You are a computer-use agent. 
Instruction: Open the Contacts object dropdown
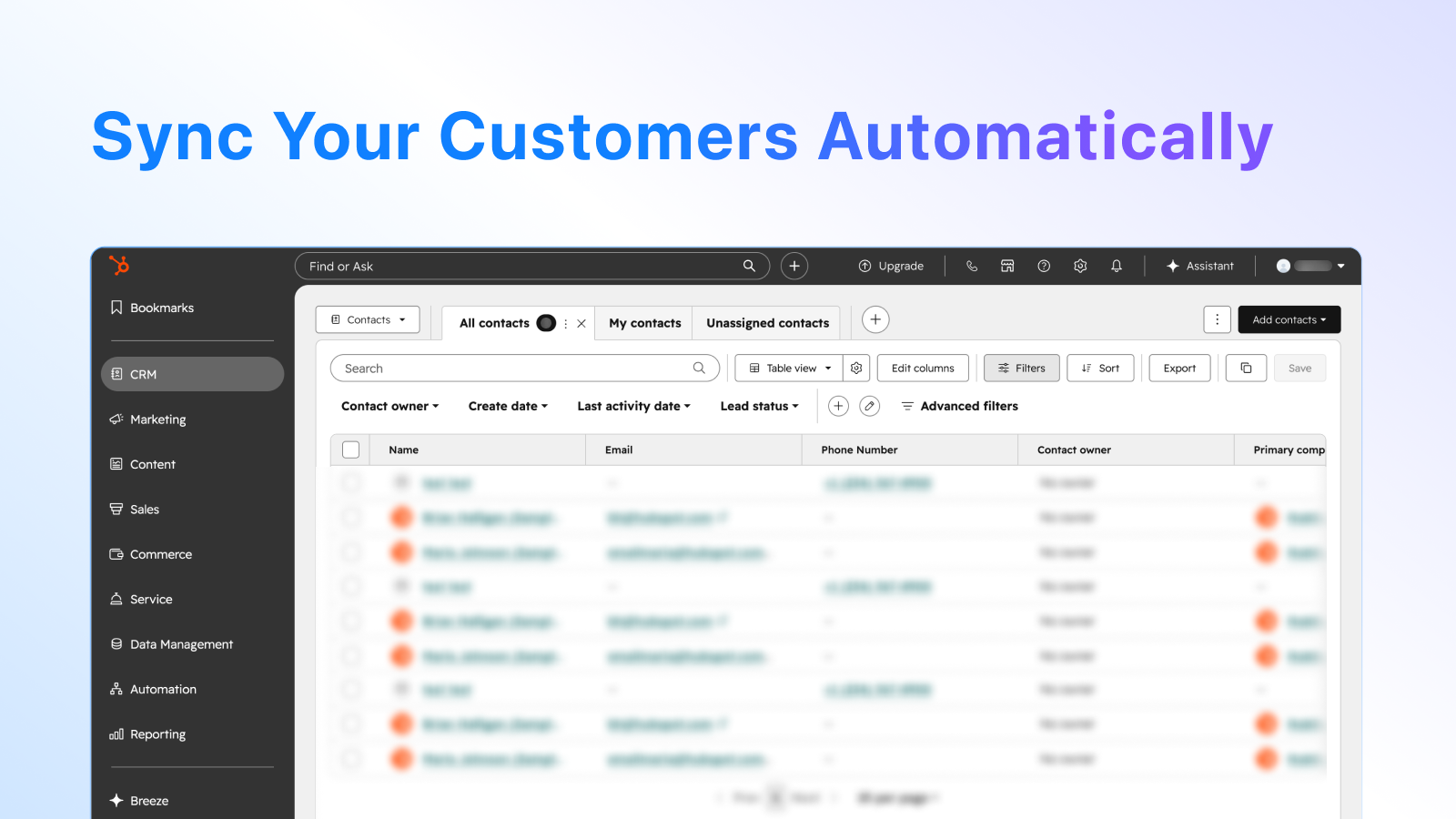point(368,319)
